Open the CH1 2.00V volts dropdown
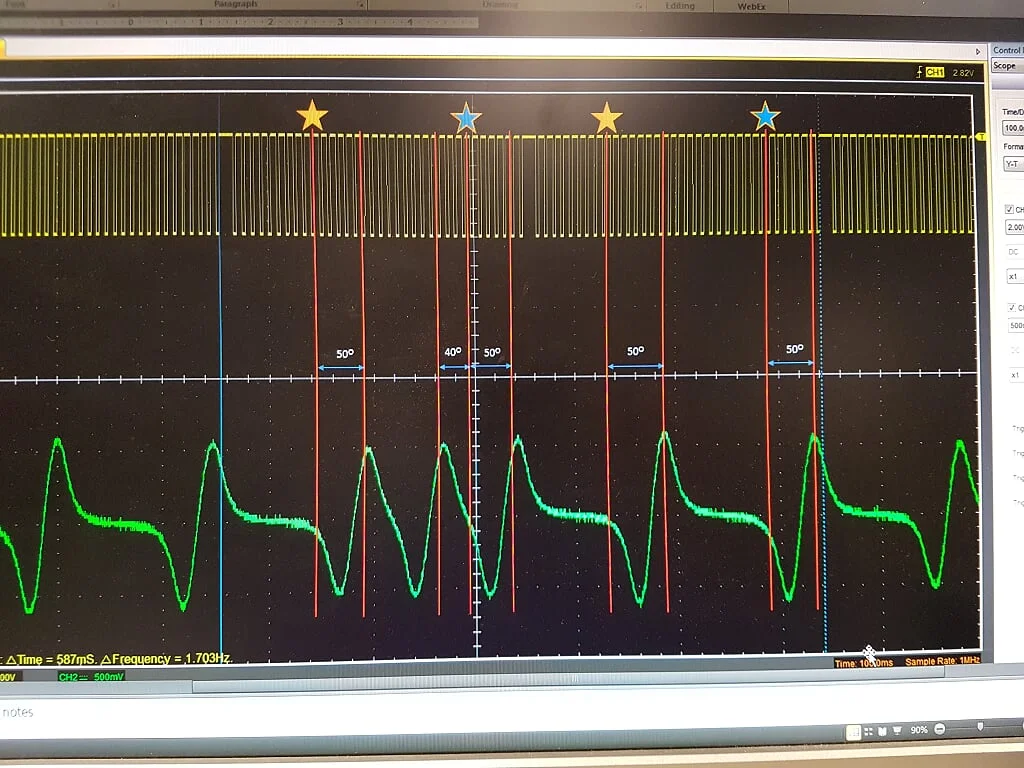The width and height of the screenshot is (1024, 768). [1015, 227]
